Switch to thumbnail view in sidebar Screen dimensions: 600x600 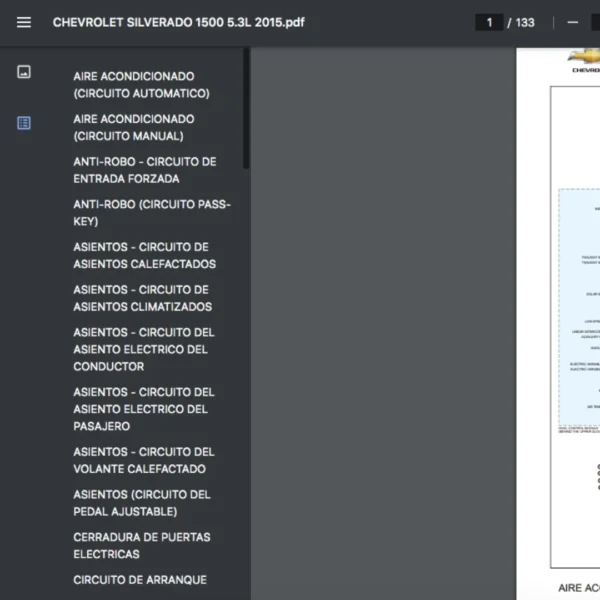coord(24,72)
